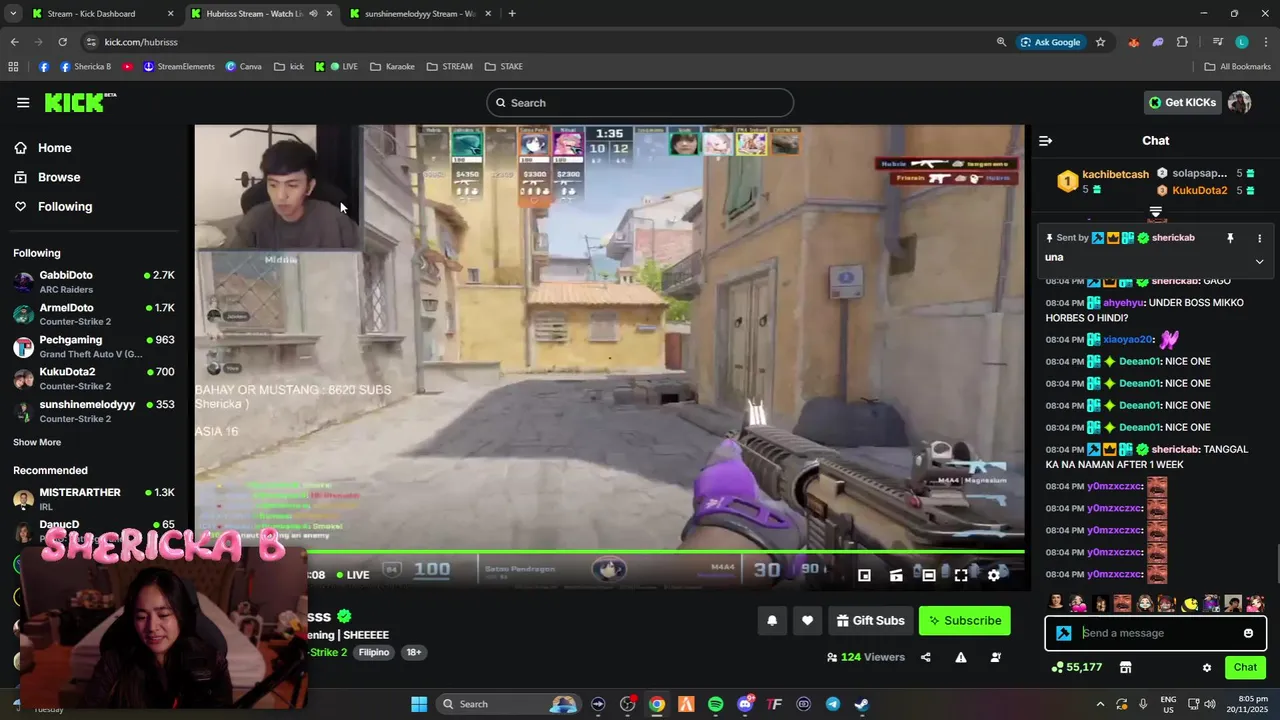This screenshot has height=720, width=1280.
Task: Open the media control icon in the toolbar
Action: click(1217, 42)
